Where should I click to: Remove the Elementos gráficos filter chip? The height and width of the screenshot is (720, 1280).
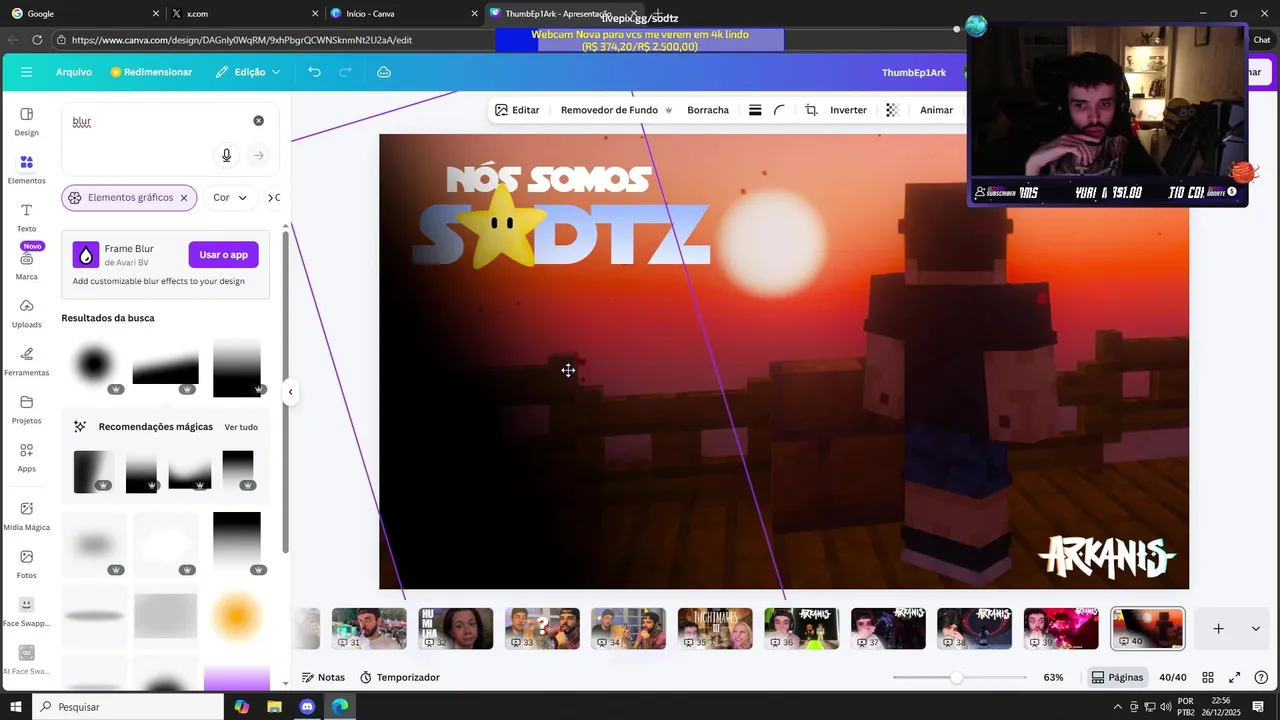coord(183,197)
